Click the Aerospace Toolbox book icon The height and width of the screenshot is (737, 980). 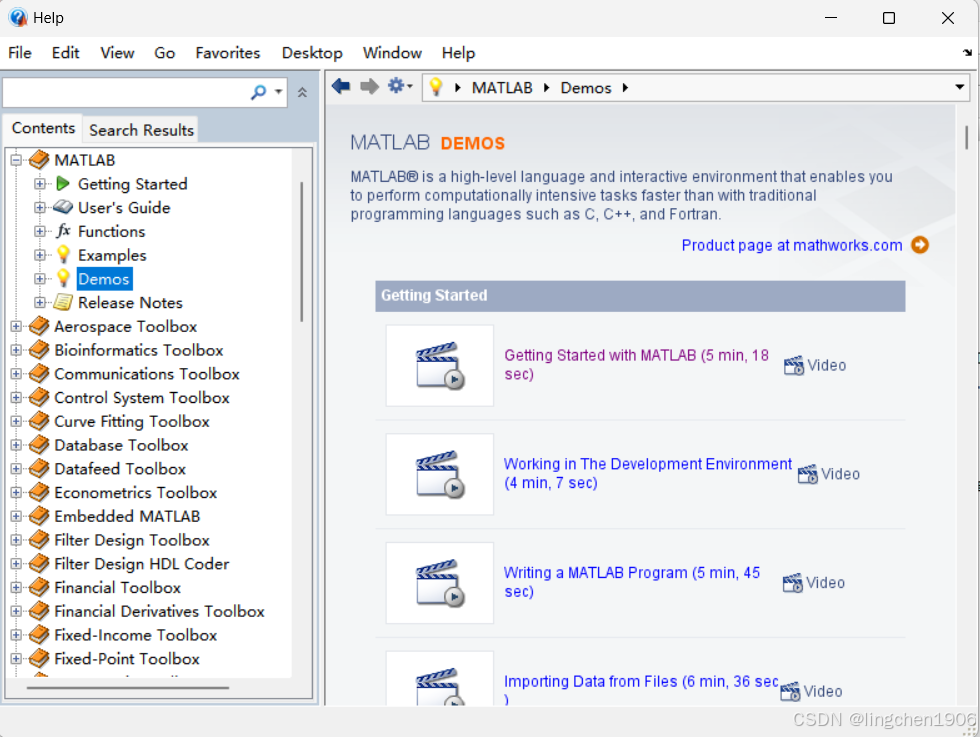click(x=39, y=326)
